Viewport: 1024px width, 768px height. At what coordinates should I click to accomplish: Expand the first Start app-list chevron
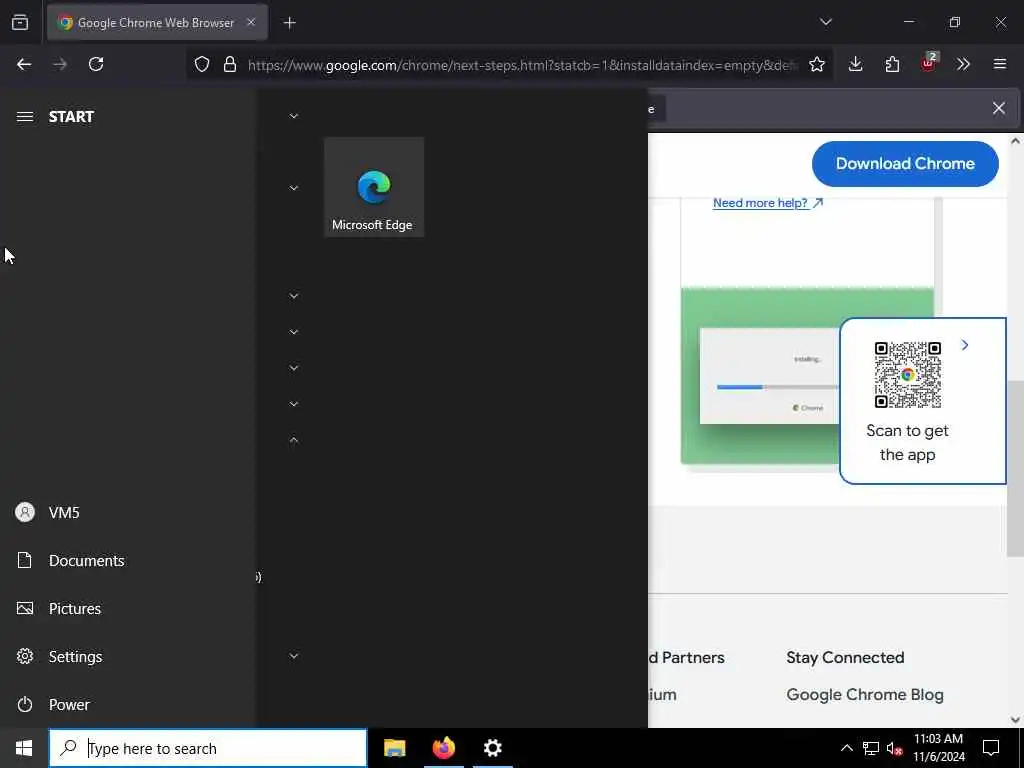pyautogui.click(x=294, y=116)
